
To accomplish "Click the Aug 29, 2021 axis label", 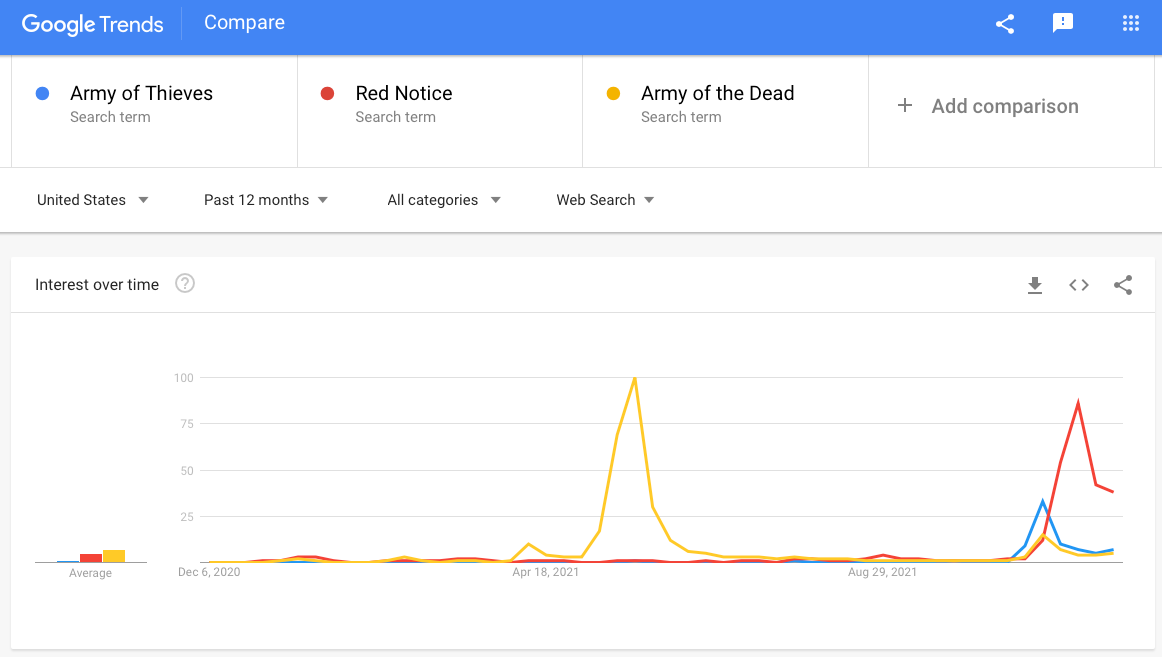I will click(x=883, y=572).
